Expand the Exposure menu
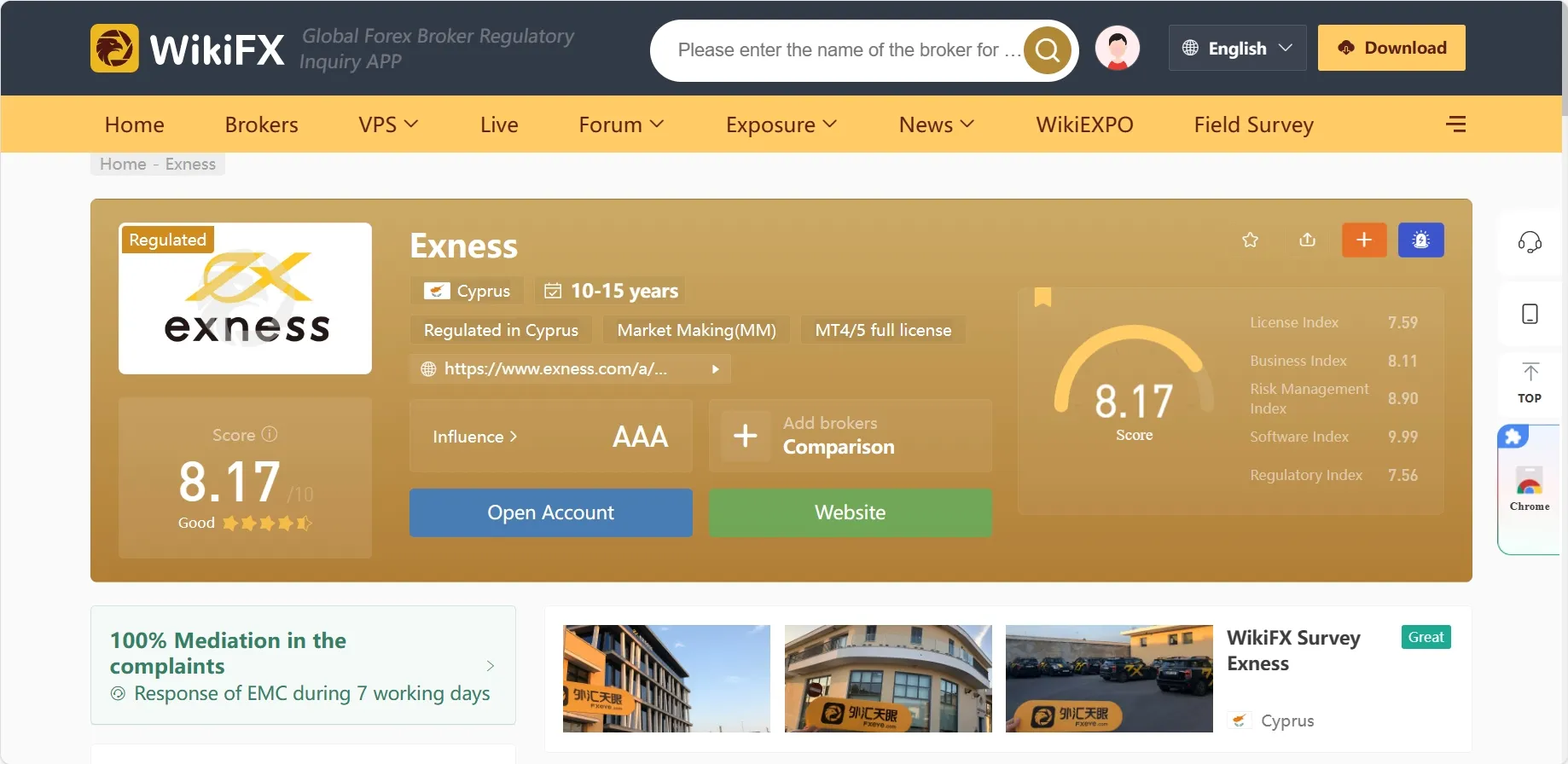The image size is (1568, 764). [781, 124]
